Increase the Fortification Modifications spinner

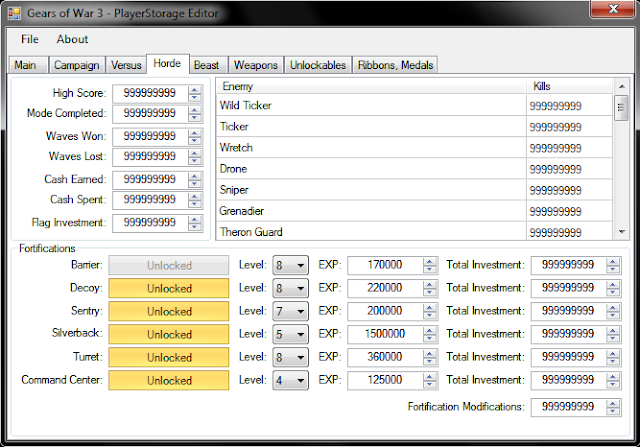point(613,404)
